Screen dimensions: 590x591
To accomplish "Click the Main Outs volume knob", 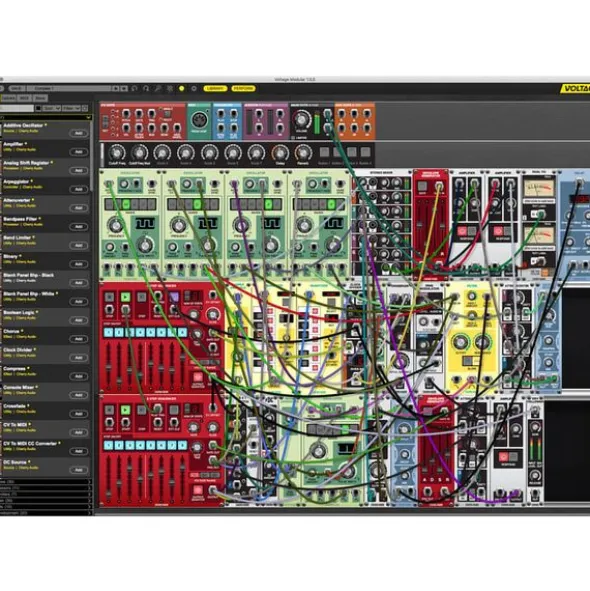I will point(302,119).
